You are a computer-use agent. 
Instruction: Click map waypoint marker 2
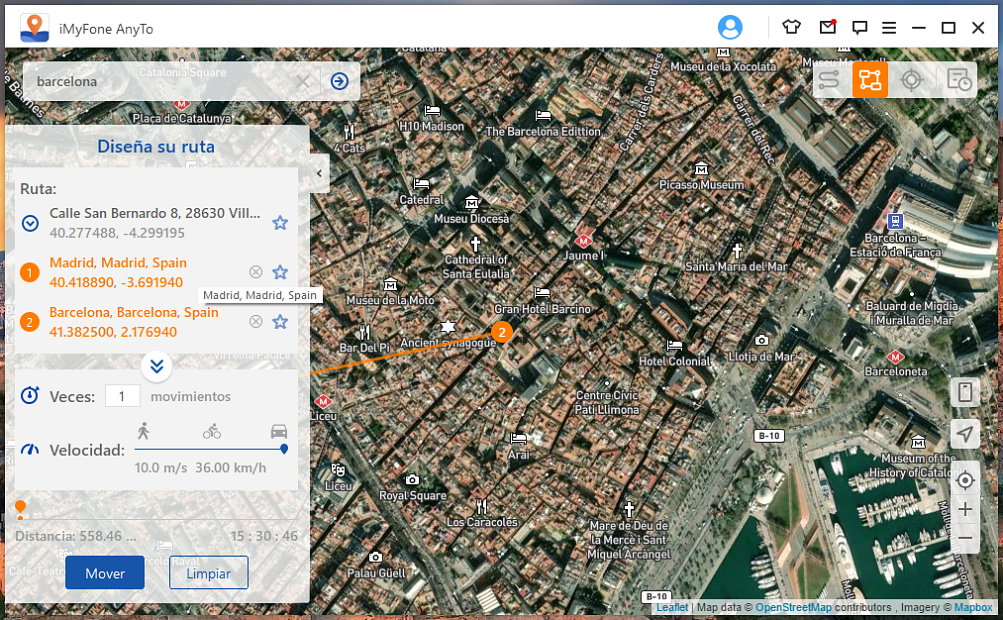click(502, 332)
